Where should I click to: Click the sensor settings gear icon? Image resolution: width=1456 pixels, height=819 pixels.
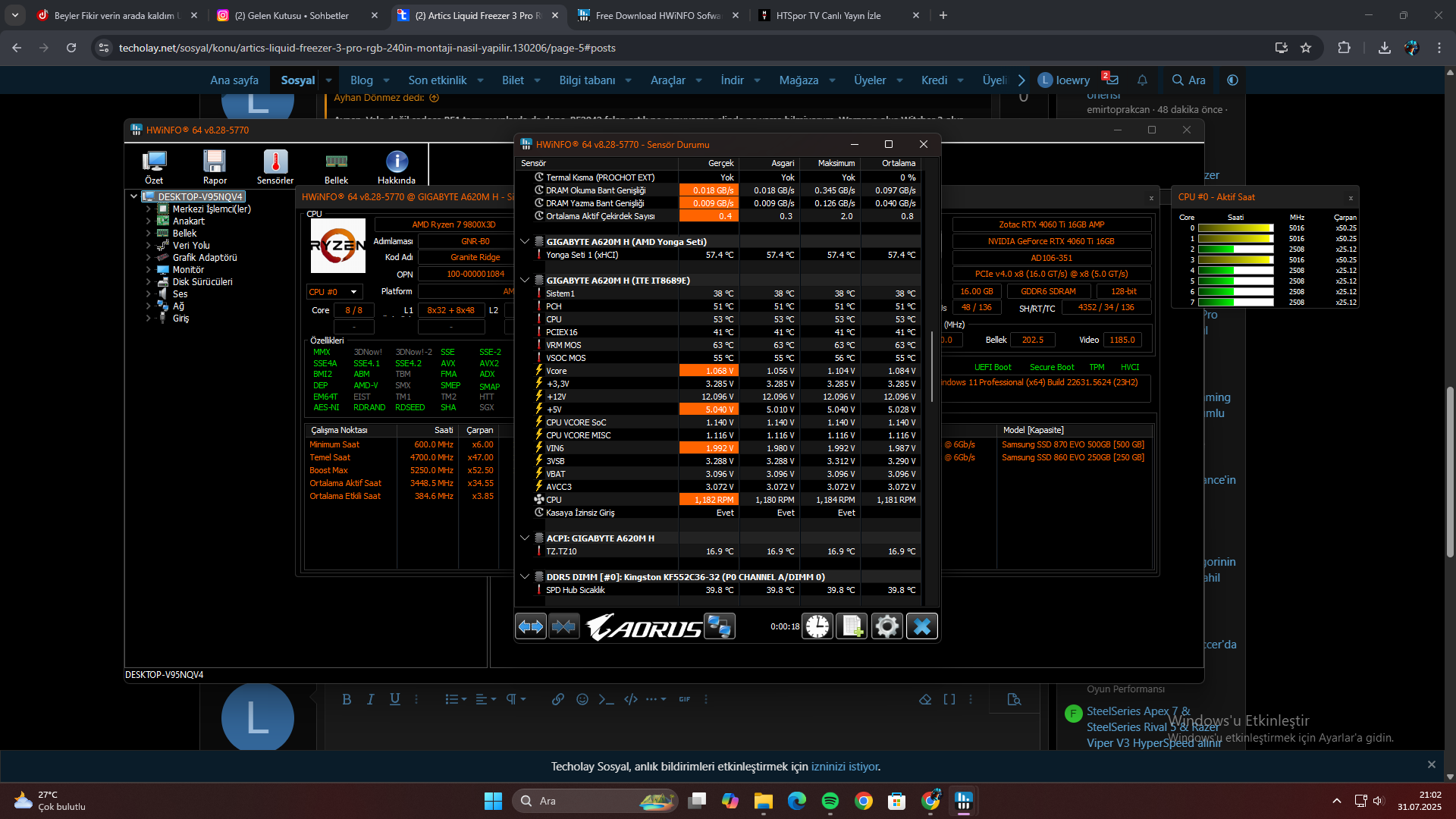pos(886,626)
